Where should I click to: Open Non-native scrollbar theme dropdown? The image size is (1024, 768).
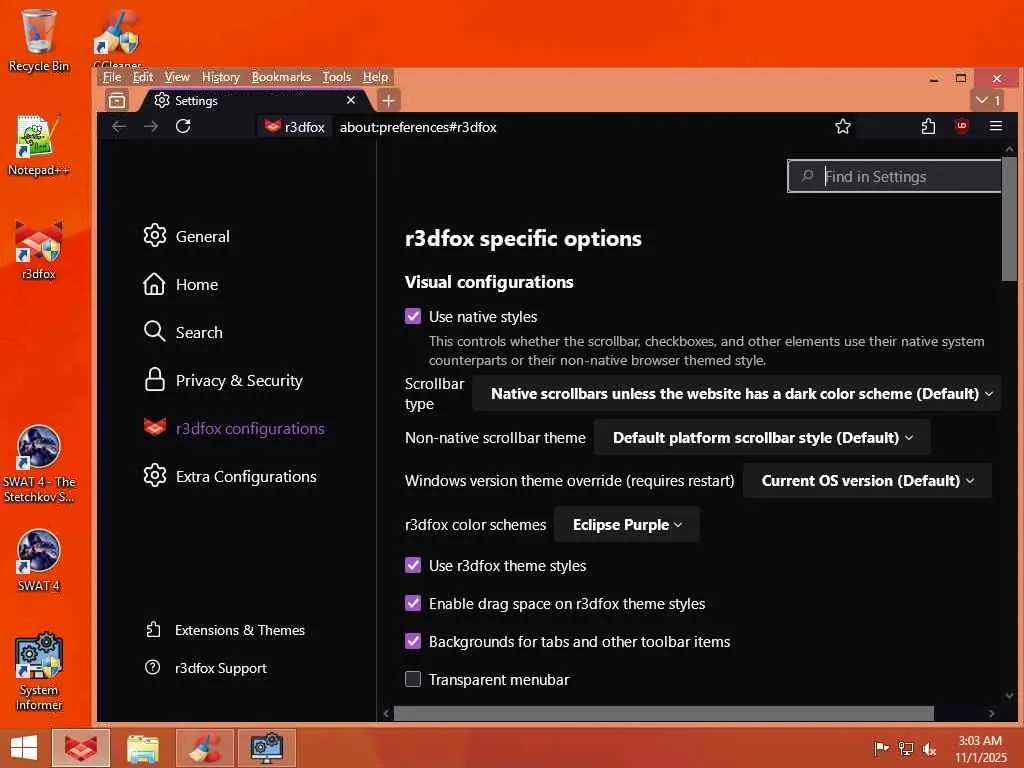pyautogui.click(x=762, y=438)
